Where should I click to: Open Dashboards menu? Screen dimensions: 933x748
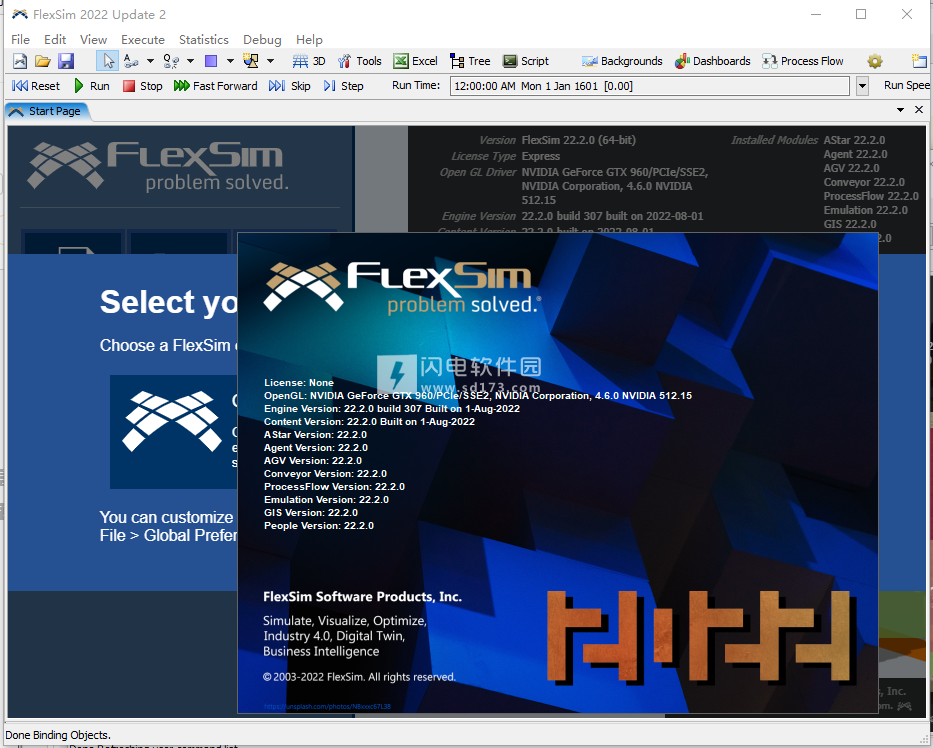pyautogui.click(x=712, y=61)
